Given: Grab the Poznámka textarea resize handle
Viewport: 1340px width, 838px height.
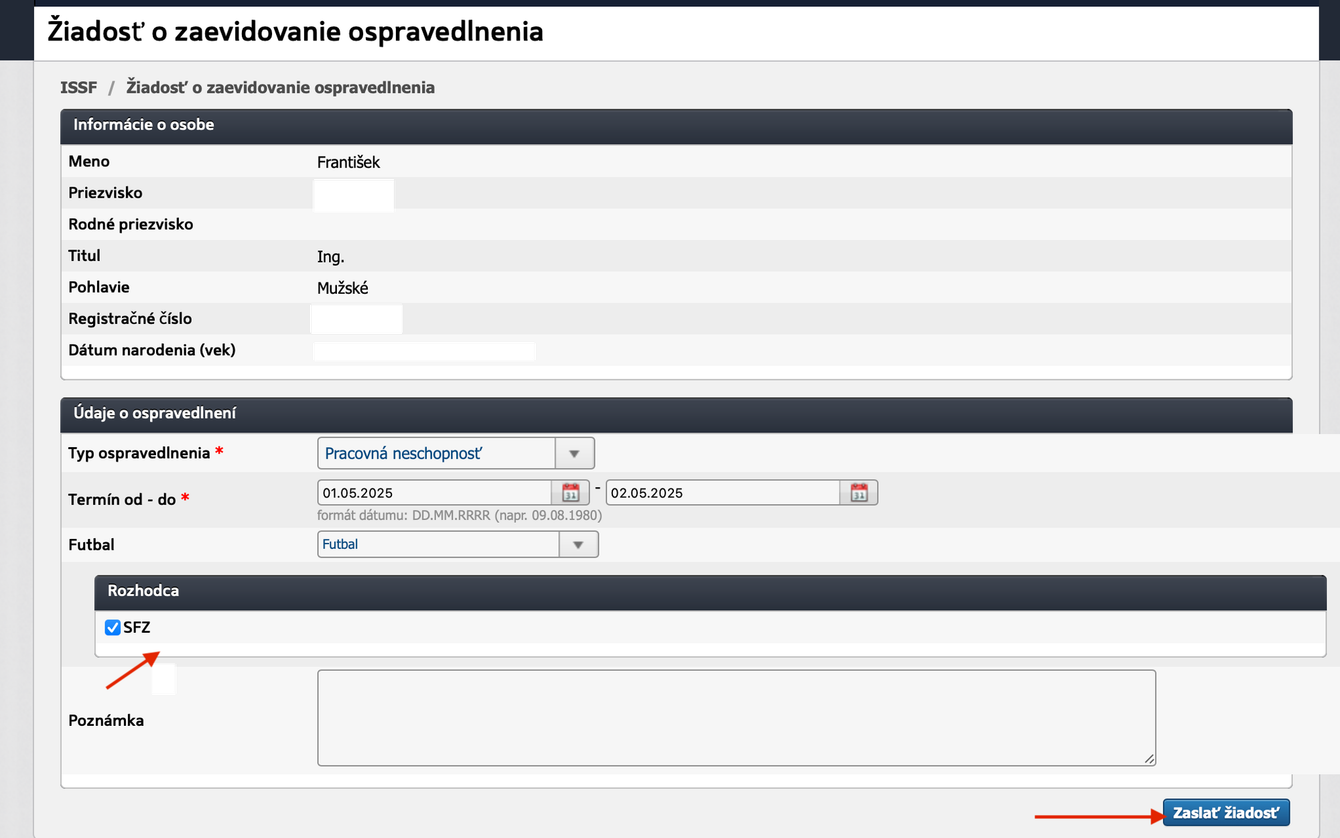Looking at the screenshot, I should pos(1150,759).
